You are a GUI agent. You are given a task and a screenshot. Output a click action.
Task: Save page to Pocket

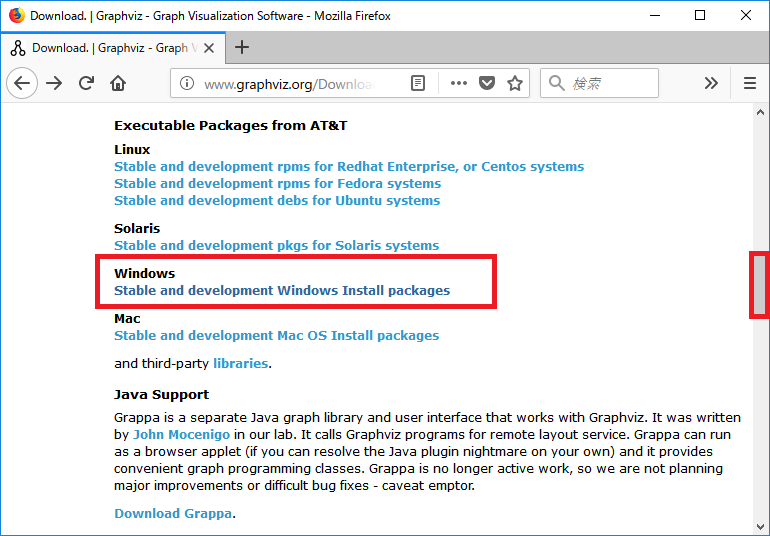(x=487, y=84)
